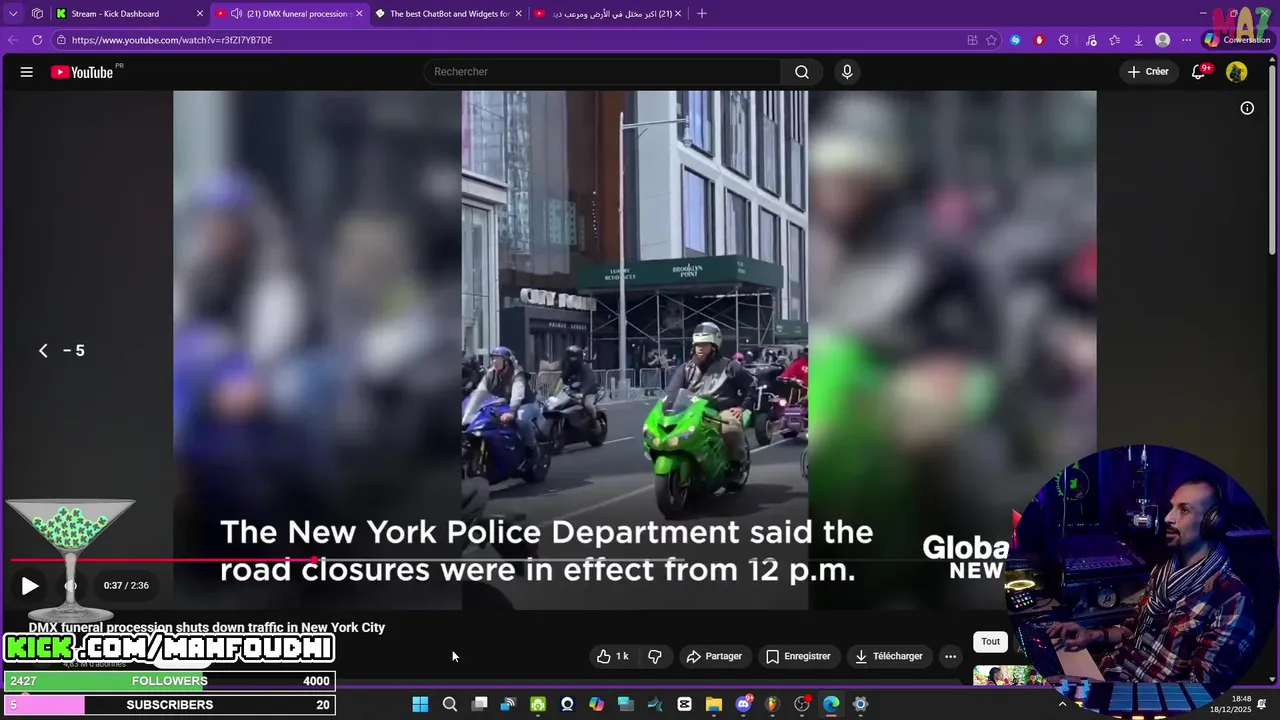Open YouTube notifications bell
1280x720 pixels.
coord(1198,72)
